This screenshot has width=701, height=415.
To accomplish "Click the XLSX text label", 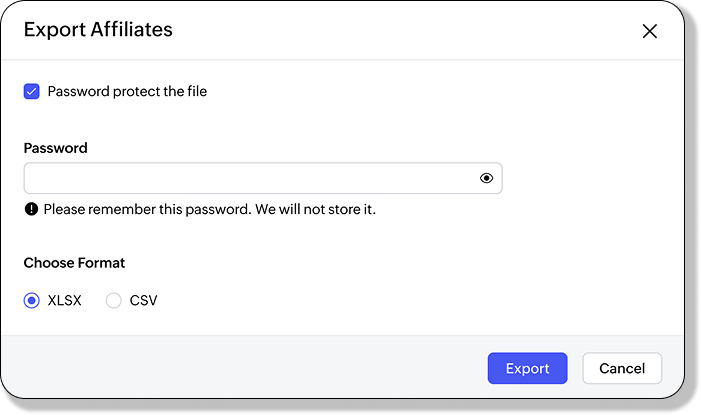I will pos(65,300).
